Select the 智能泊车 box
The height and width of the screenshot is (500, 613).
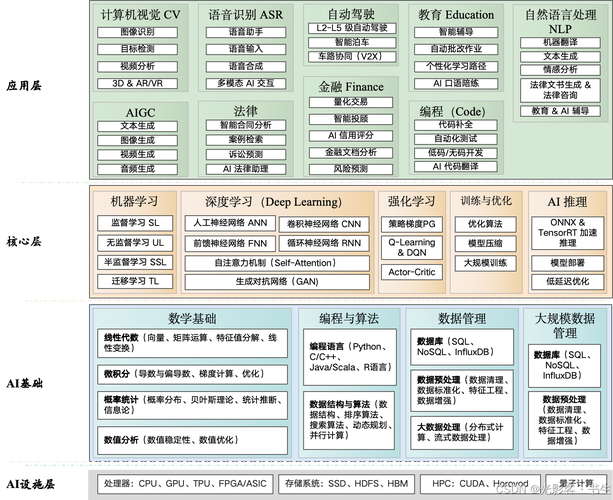[352, 42]
